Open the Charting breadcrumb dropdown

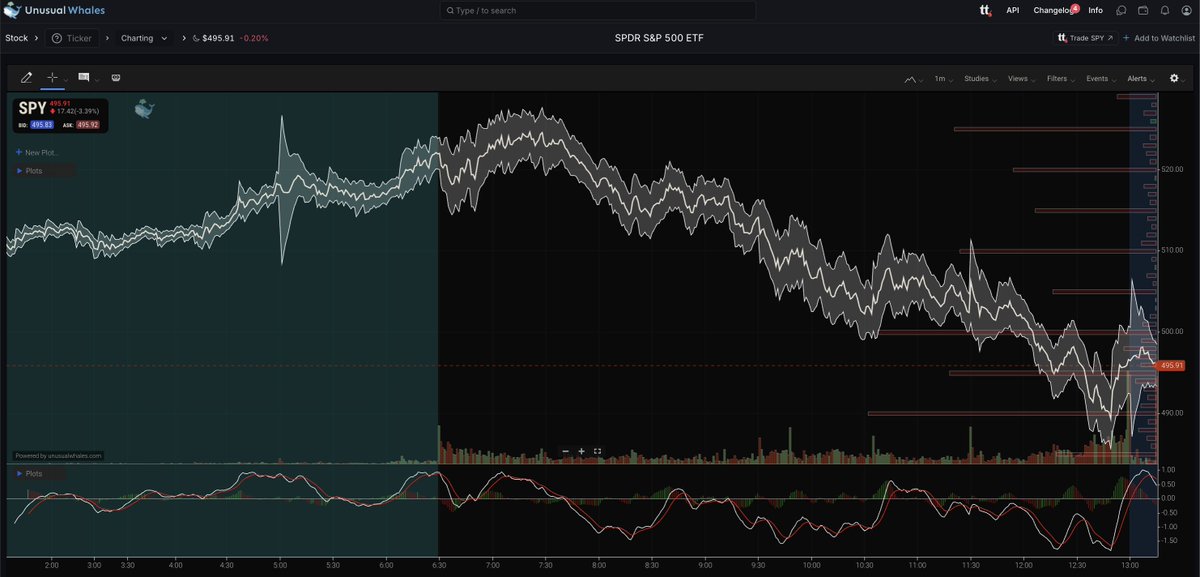click(143, 38)
